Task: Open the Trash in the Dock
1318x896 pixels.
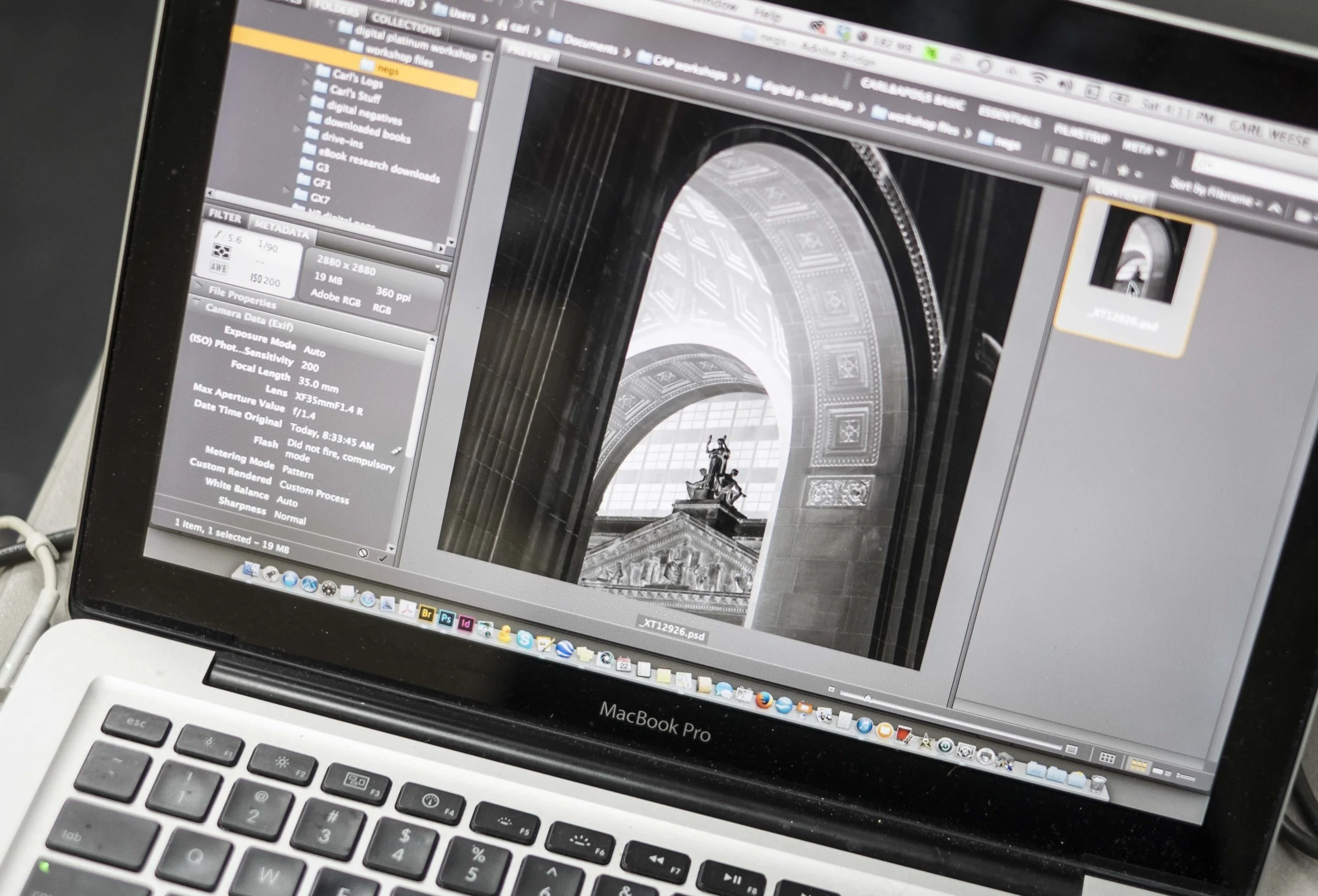Action: click(1098, 784)
